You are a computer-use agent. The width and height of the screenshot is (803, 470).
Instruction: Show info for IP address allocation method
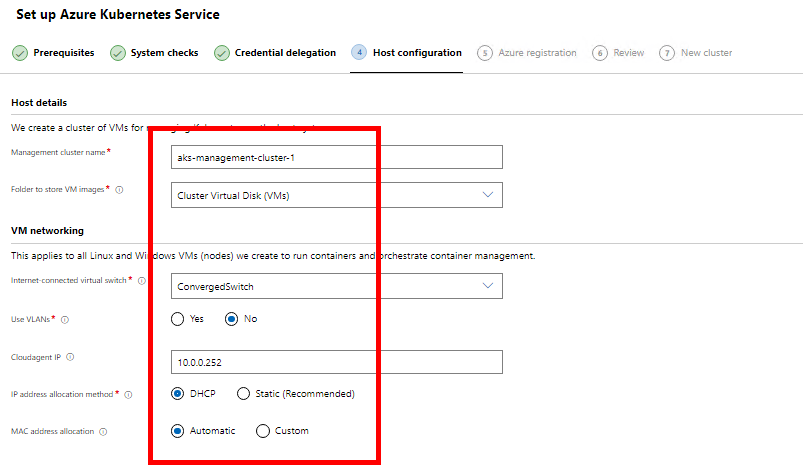coord(129,395)
